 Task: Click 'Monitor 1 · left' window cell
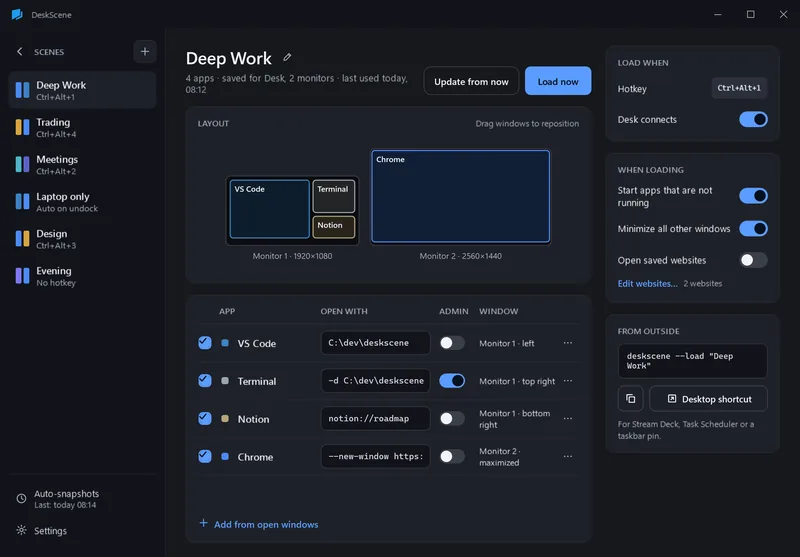point(507,343)
